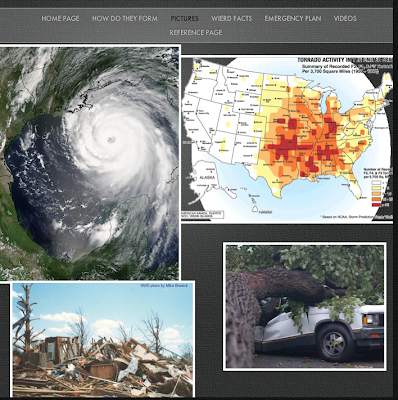Go to the Videos page
Viewport: 398px width, 400px height.
(x=345, y=18)
